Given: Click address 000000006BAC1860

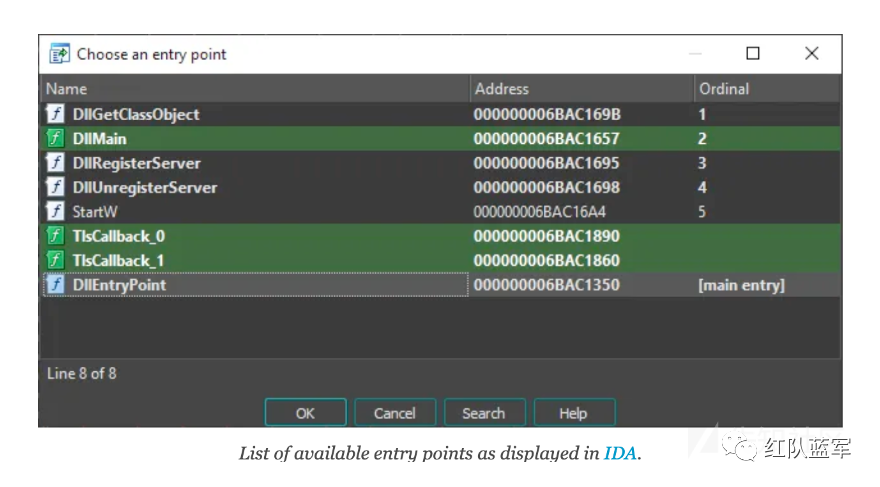Looking at the screenshot, I should pos(547,260).
